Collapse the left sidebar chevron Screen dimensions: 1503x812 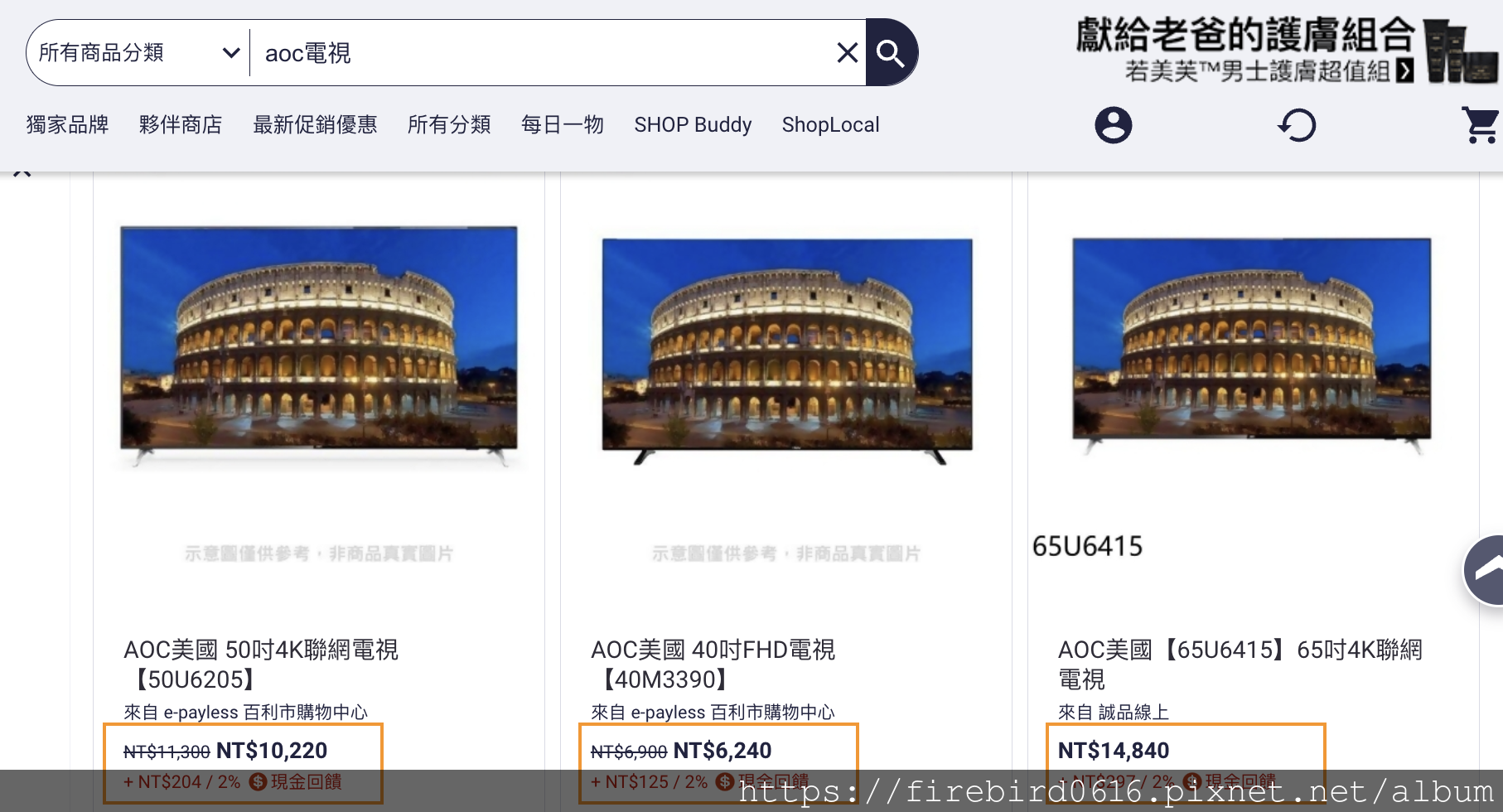[22, 172]
